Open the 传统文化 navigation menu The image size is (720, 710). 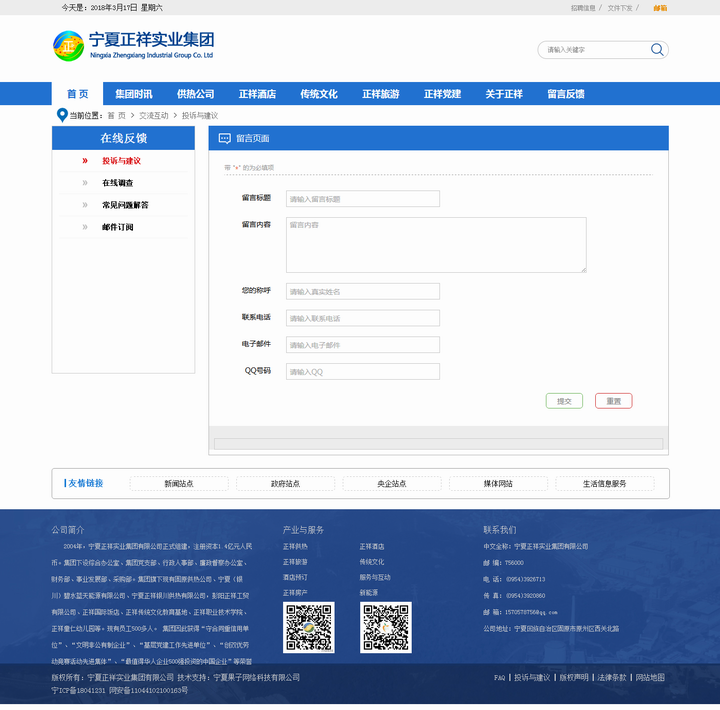319,94
